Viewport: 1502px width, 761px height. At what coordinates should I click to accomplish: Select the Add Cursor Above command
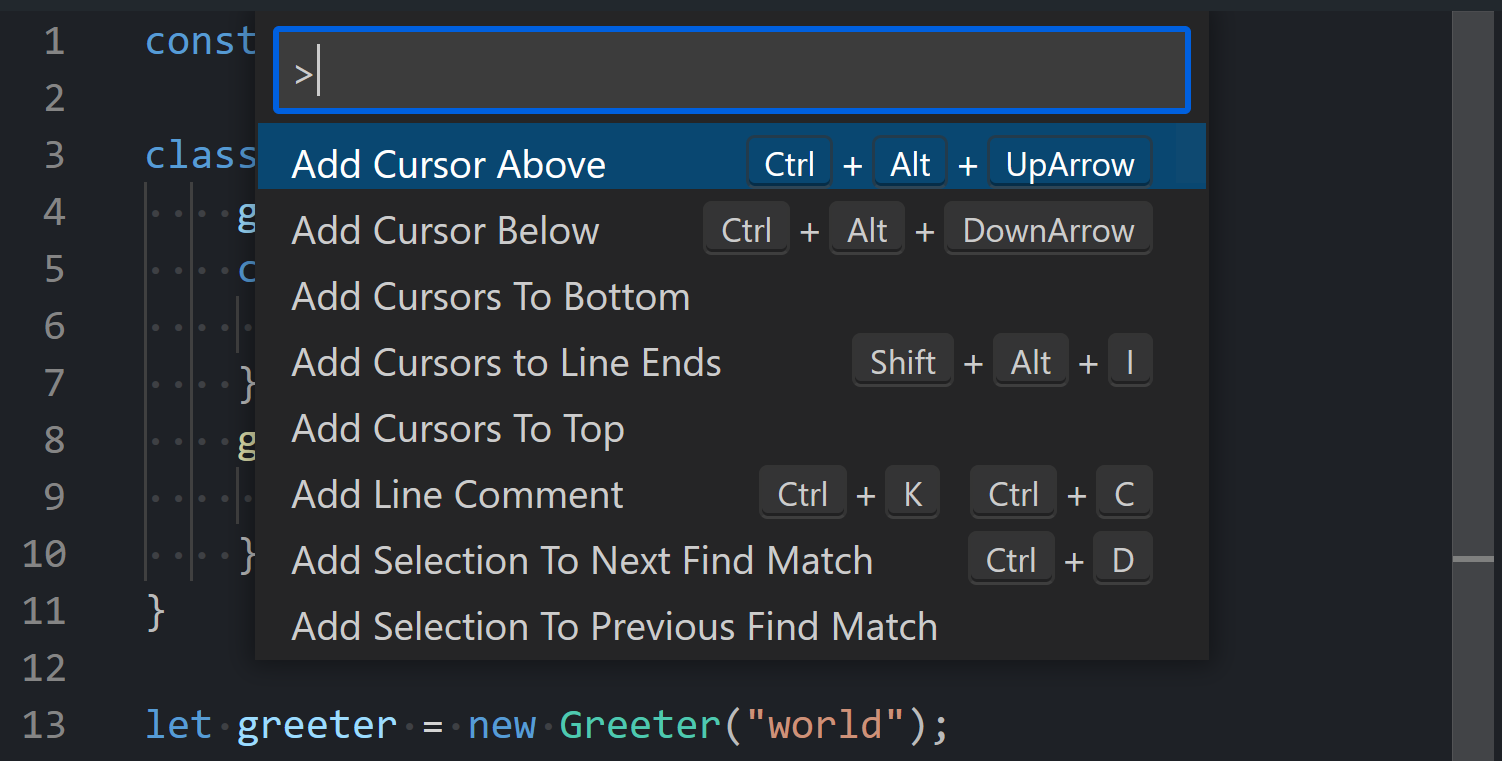point(449,165)
